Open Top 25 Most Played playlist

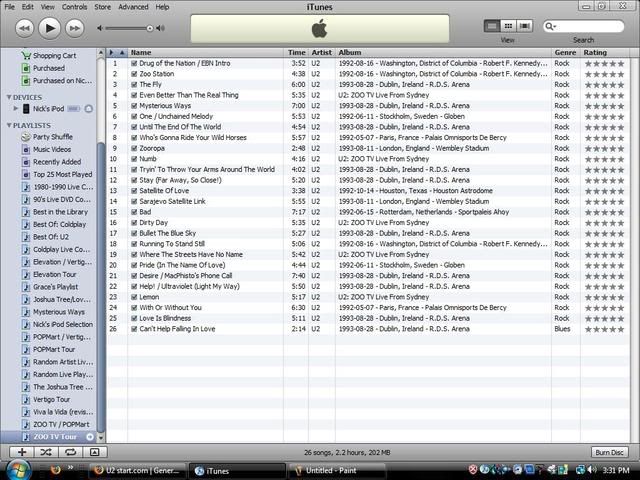pos(57,175)
